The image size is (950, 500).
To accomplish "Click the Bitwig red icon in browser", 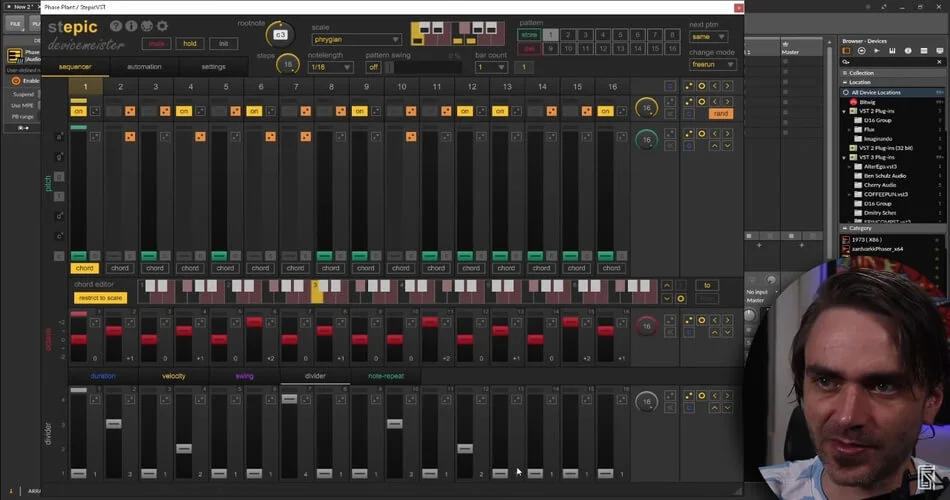I will click(854, 102).
